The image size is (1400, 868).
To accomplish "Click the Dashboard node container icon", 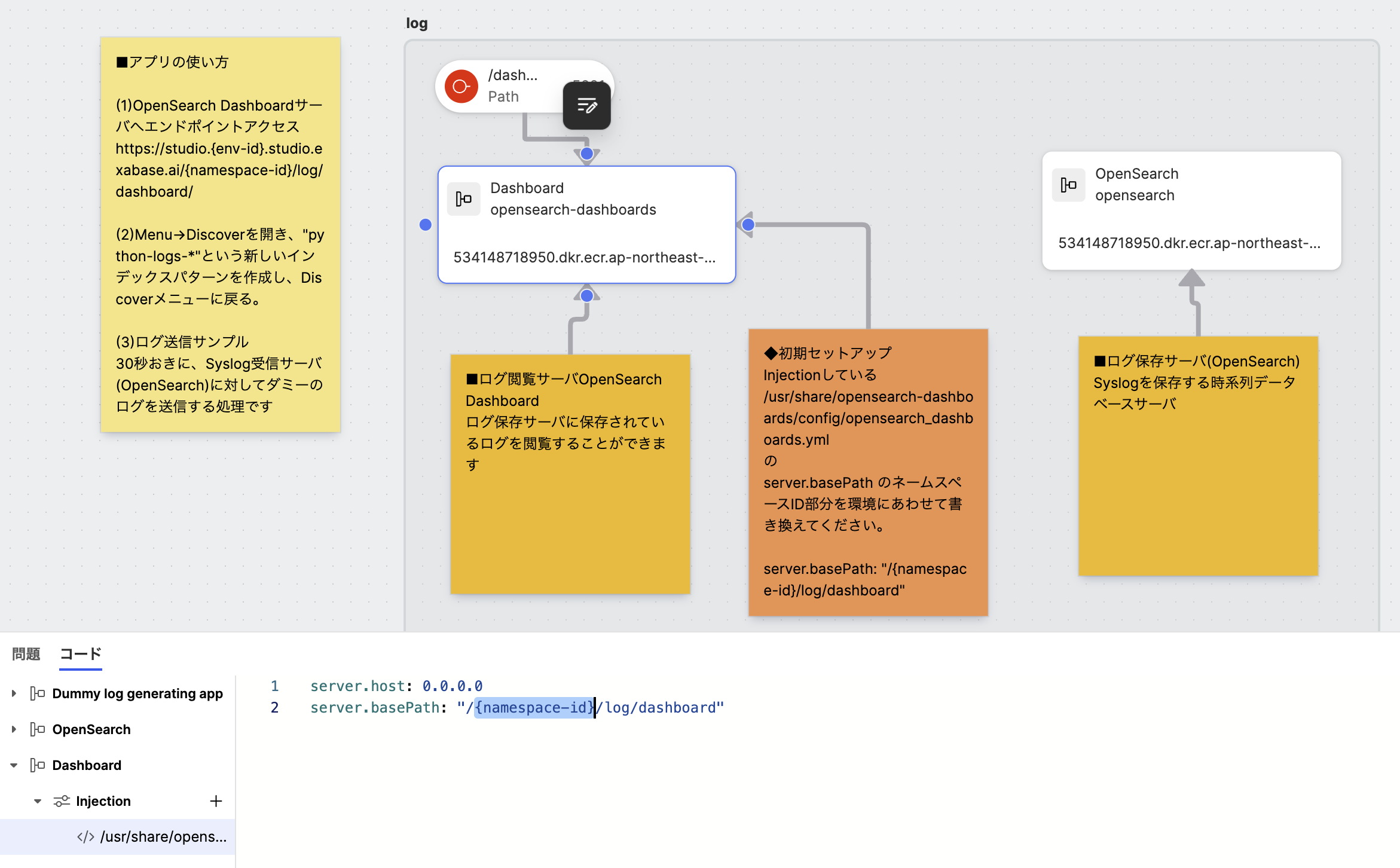I will [x=464, y=199].
